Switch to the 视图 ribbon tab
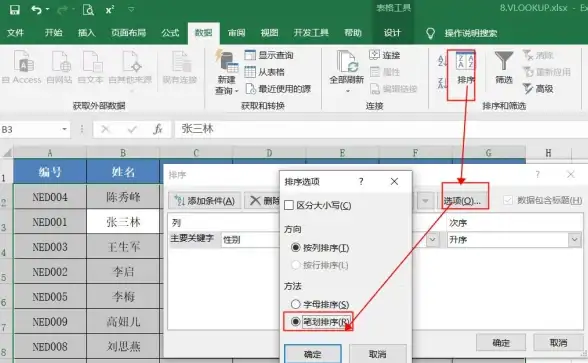588x363 pixels. [x=270, y=33]
